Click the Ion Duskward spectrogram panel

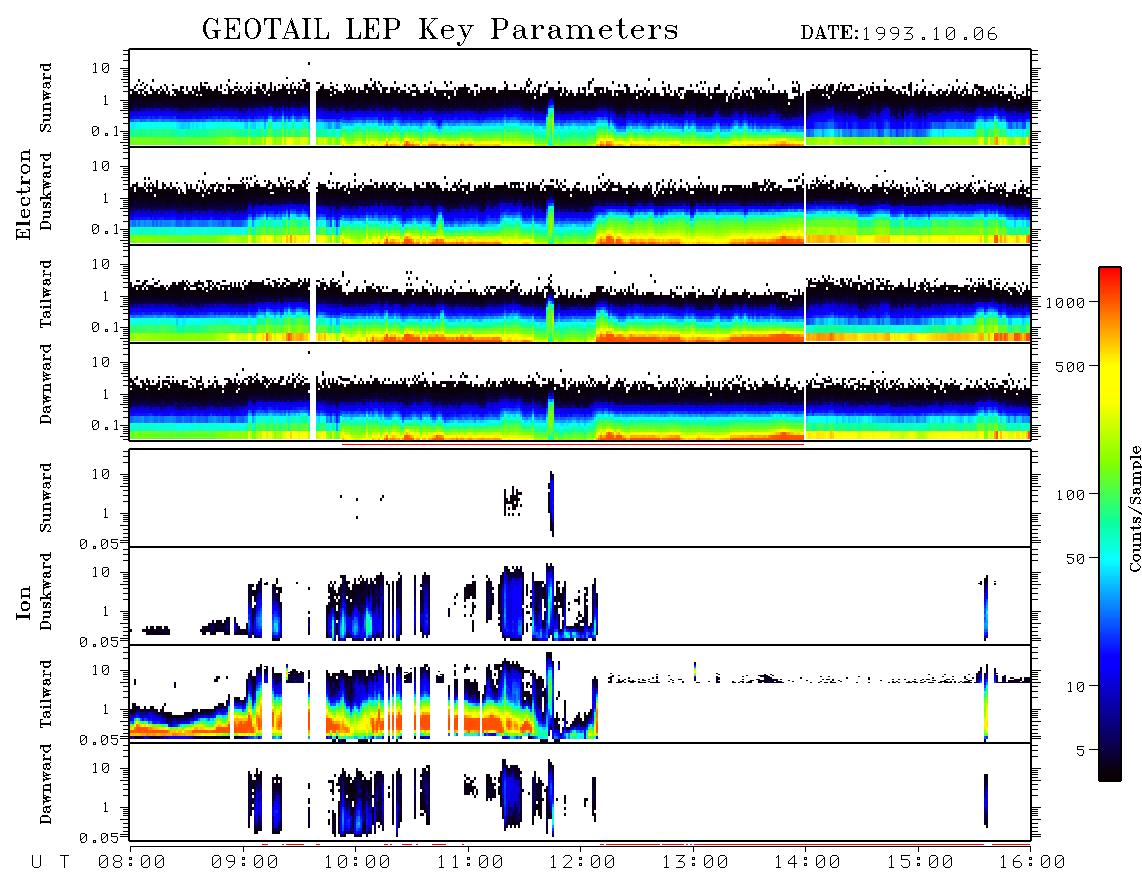tap(580, 596)
